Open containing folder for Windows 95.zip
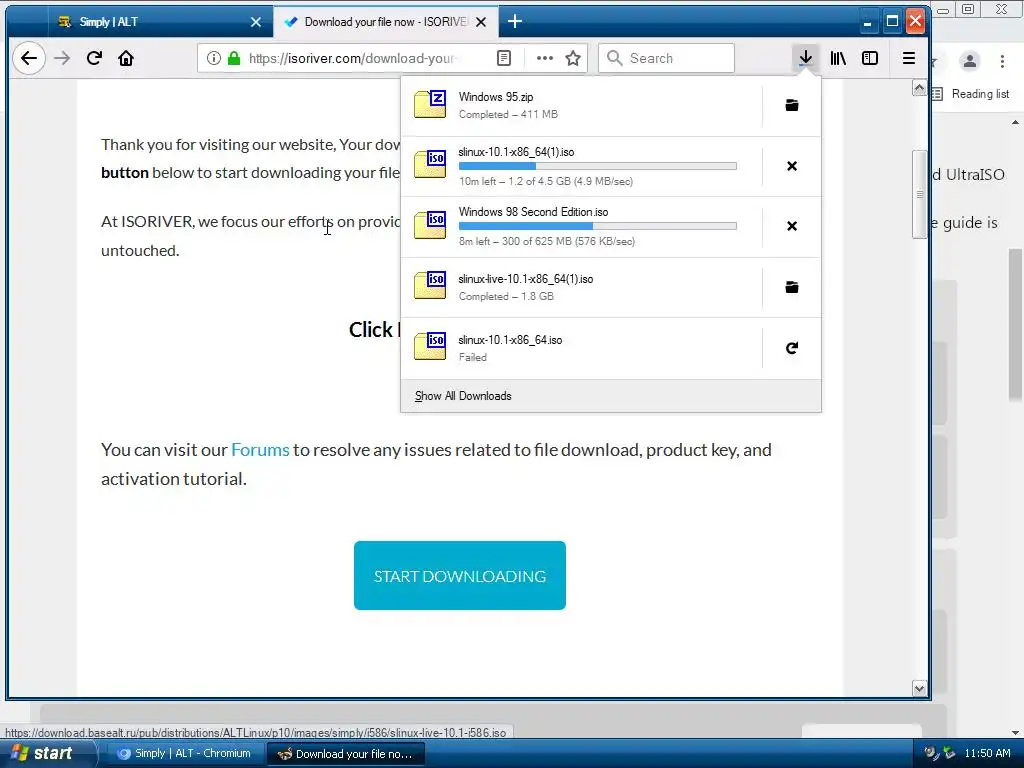The height and width of the screenshot is (768, 1024). pyautogui.click(x=792, y=105)
